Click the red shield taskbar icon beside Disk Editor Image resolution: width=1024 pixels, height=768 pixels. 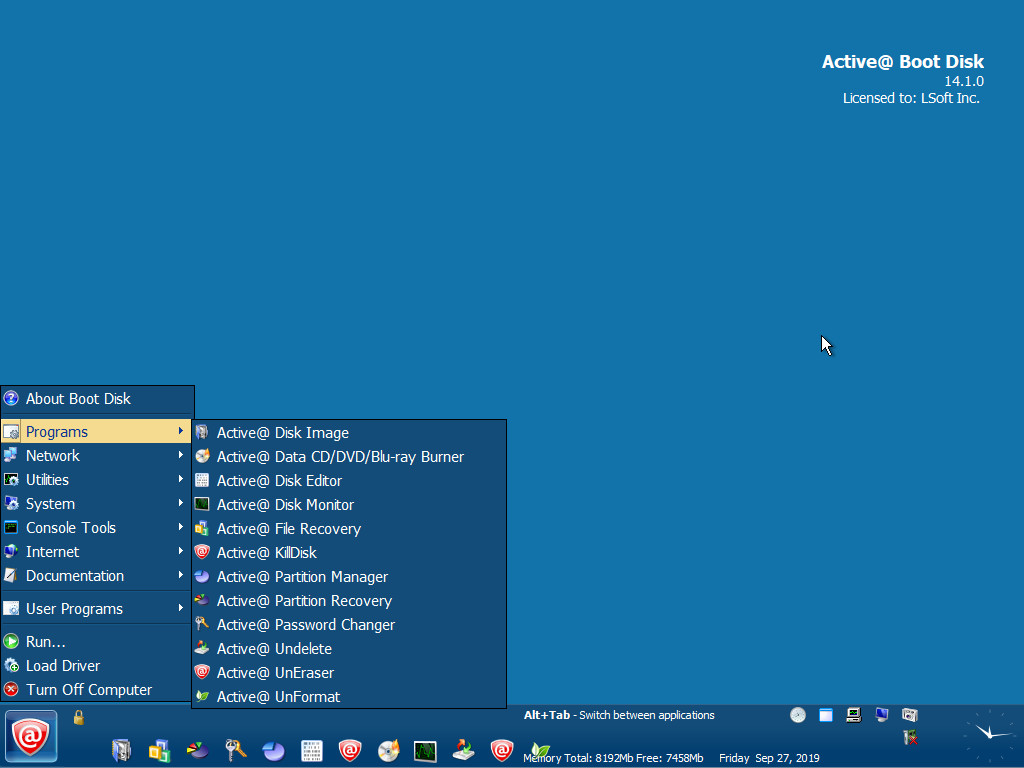(349, 750)
